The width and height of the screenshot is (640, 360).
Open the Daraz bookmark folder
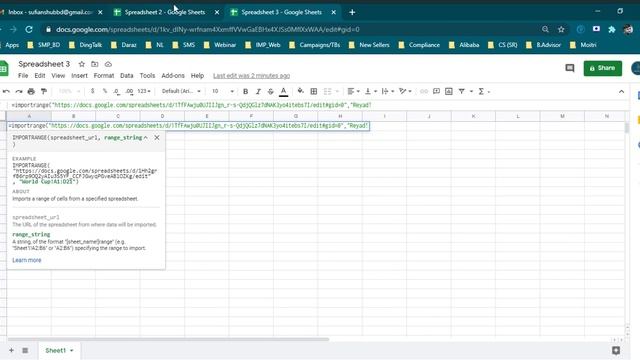click(x=124, y=45)
